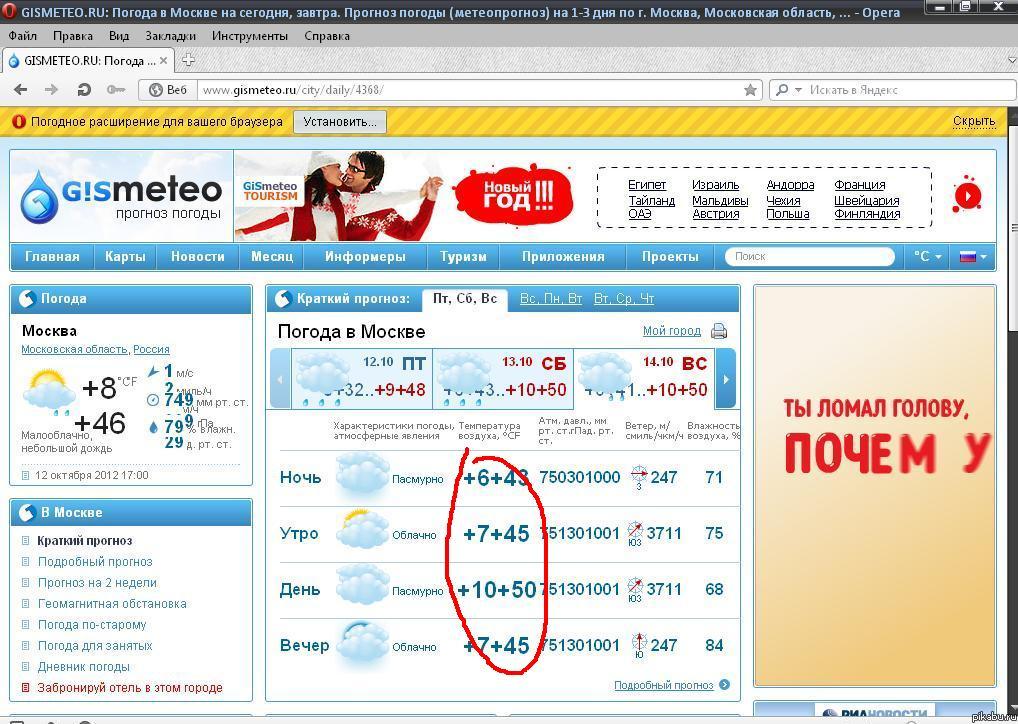Open the °C temperature units dropdown

927,257
